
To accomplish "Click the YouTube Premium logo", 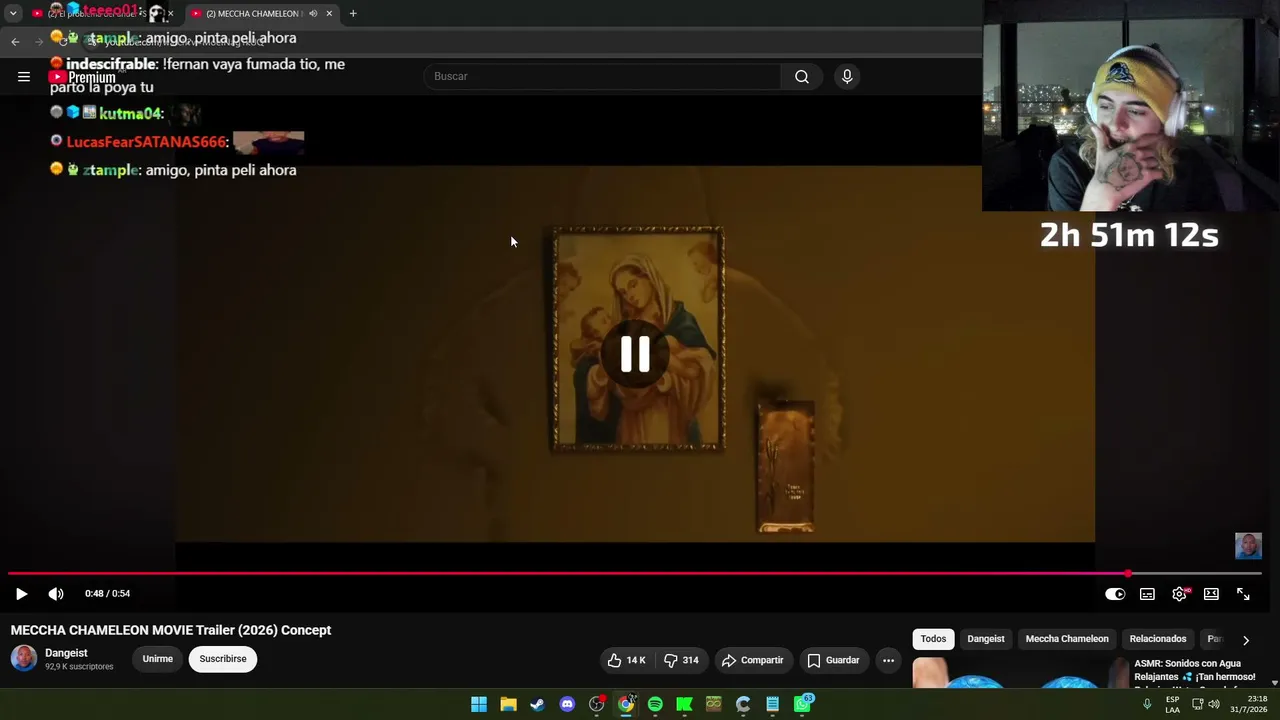I will click(x=83, y=77).
